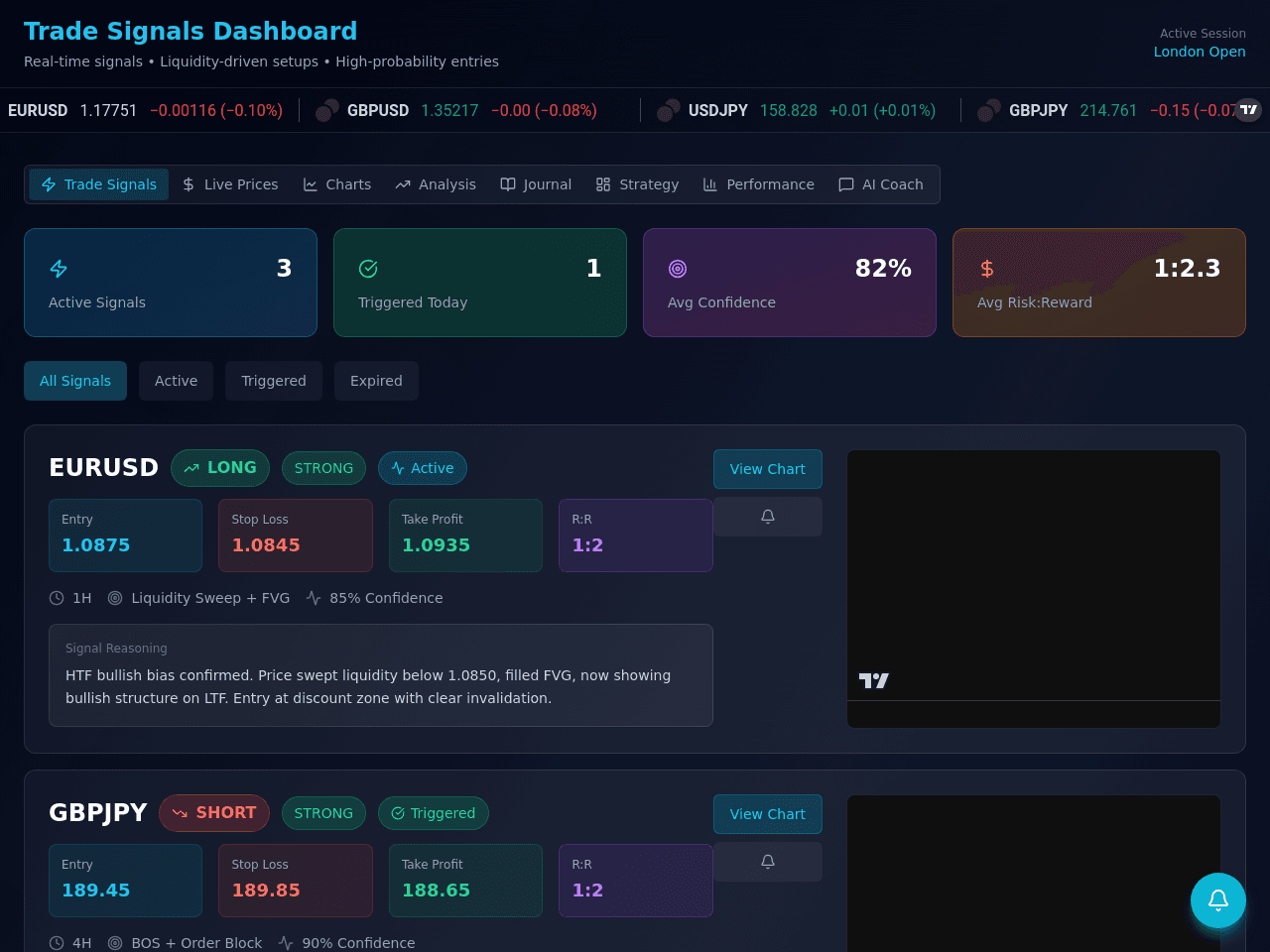Select the Strategy tab
This screenshot has height=952, width=1270.
637,184
